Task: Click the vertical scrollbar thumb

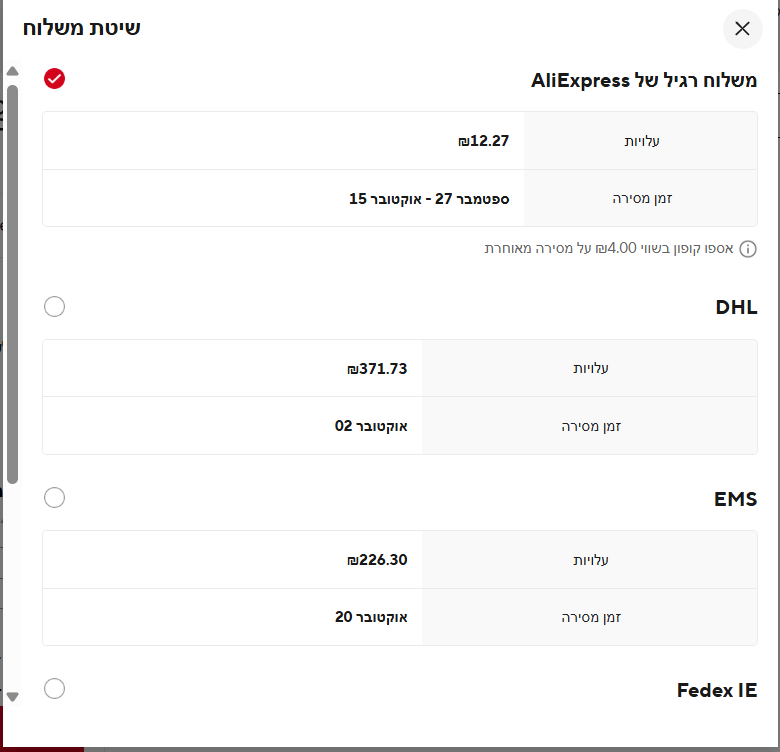Action: pos(12,280)
